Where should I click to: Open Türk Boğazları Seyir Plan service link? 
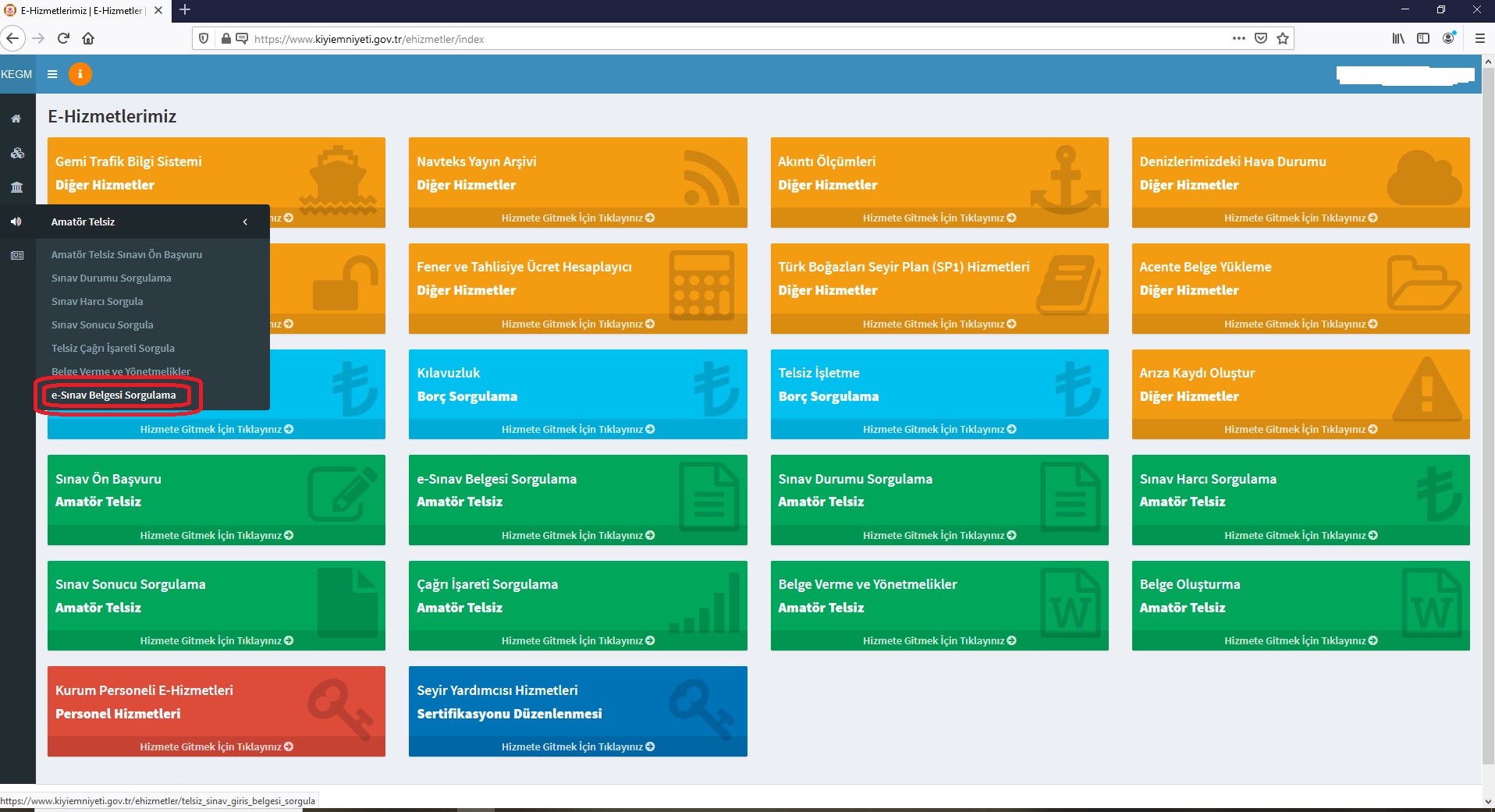pos(939,324)
